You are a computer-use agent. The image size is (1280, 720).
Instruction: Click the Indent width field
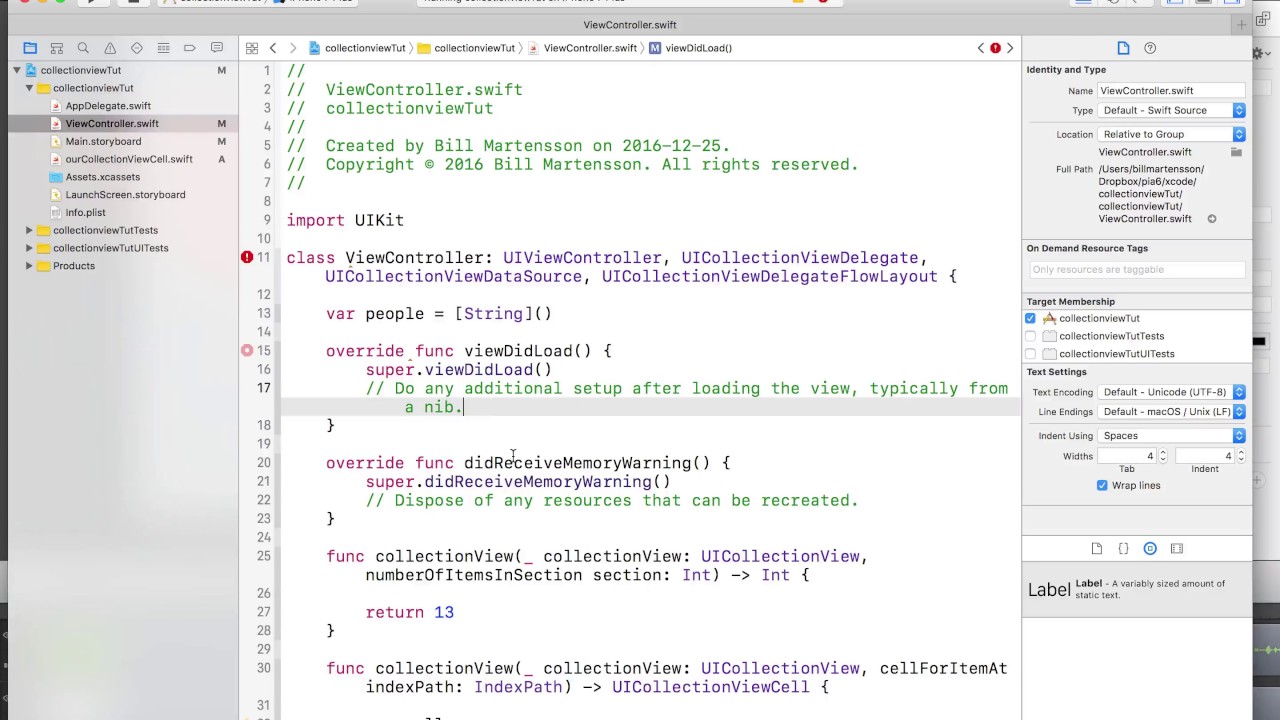point(1205,456)
